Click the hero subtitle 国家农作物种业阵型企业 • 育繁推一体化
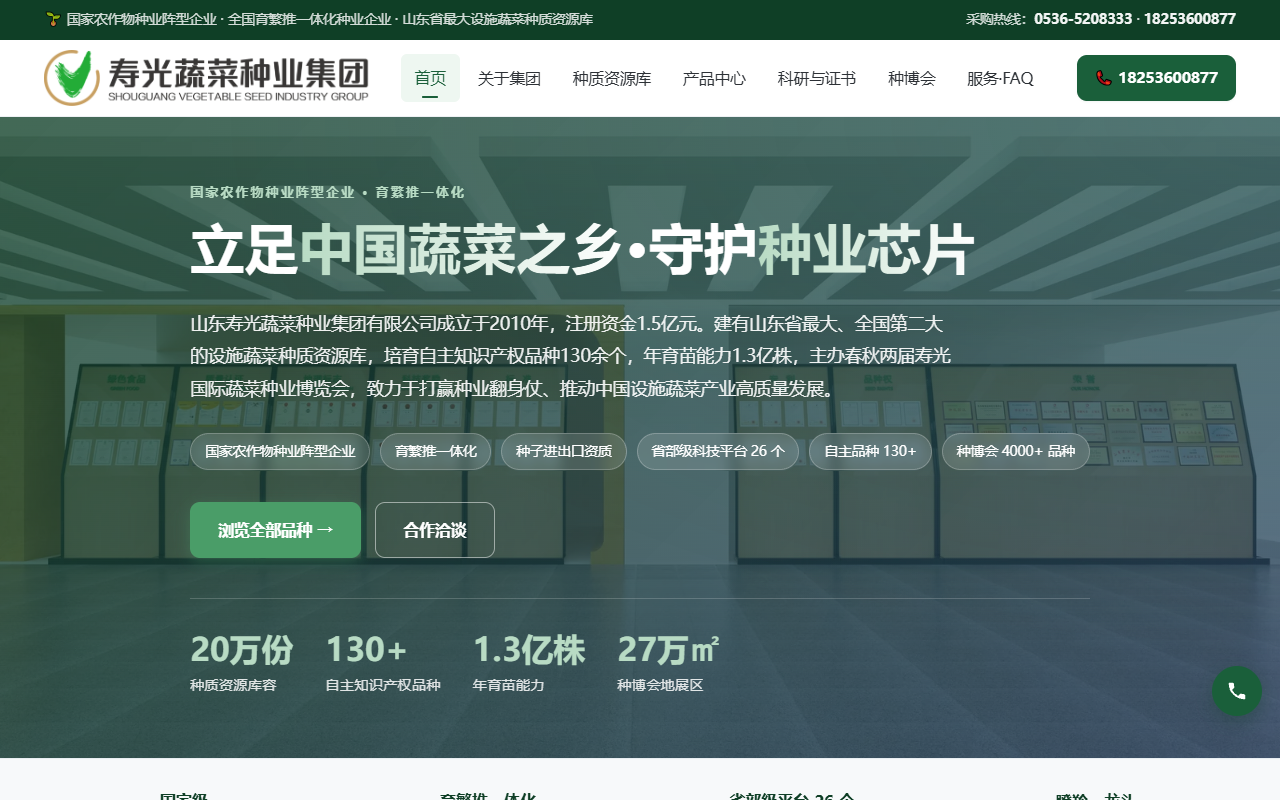The height and width of the screenshot is (800, 1280). coord(327,192)
